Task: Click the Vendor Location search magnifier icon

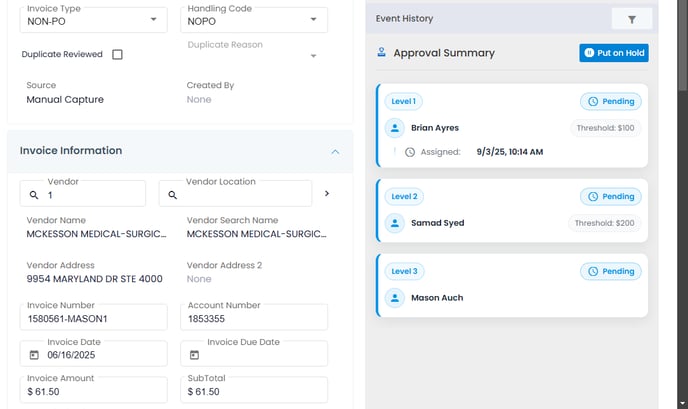Action: (x=172, y=196)
